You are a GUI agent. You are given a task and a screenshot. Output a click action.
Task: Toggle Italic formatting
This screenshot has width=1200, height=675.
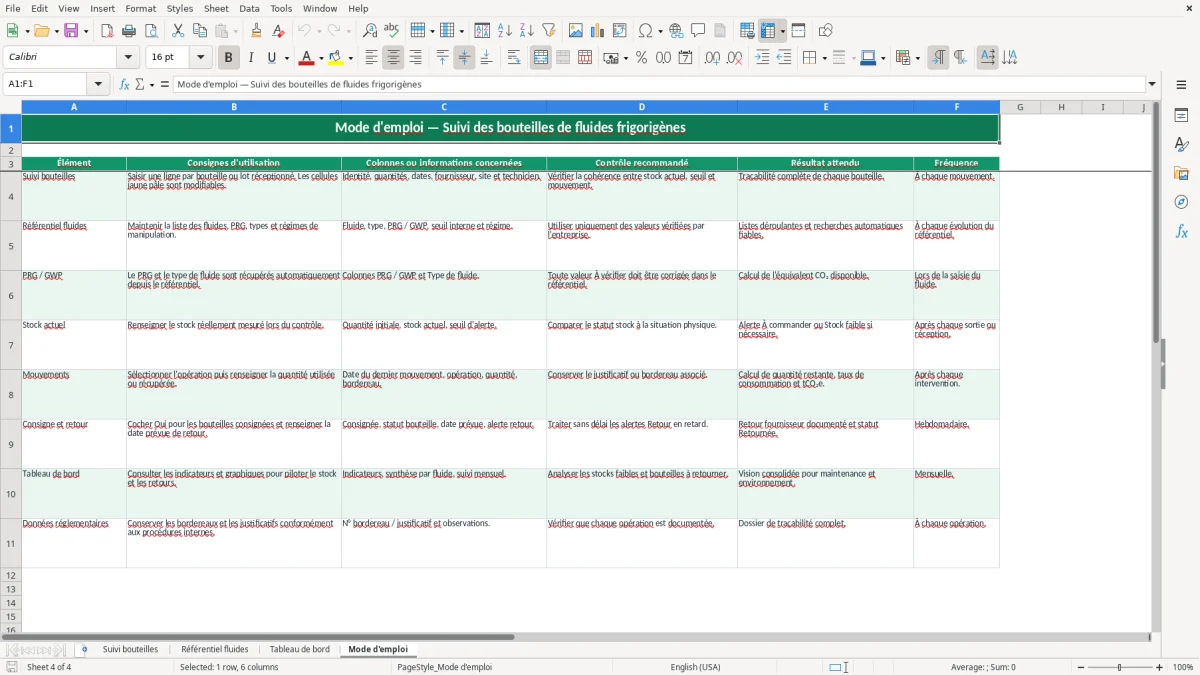250,58
